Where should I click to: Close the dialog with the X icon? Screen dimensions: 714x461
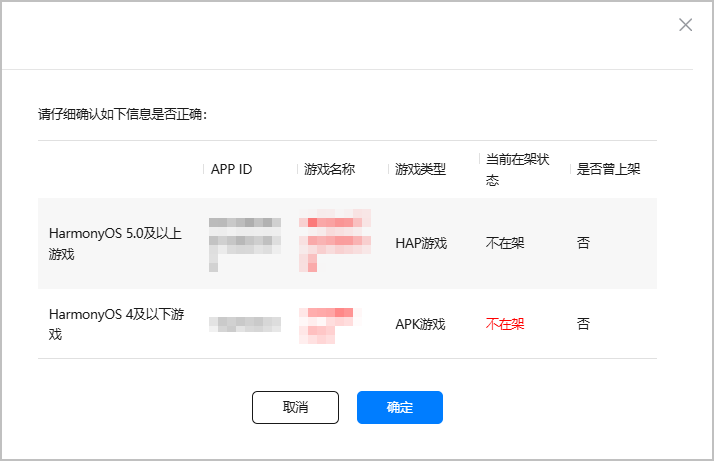(685, 25)
